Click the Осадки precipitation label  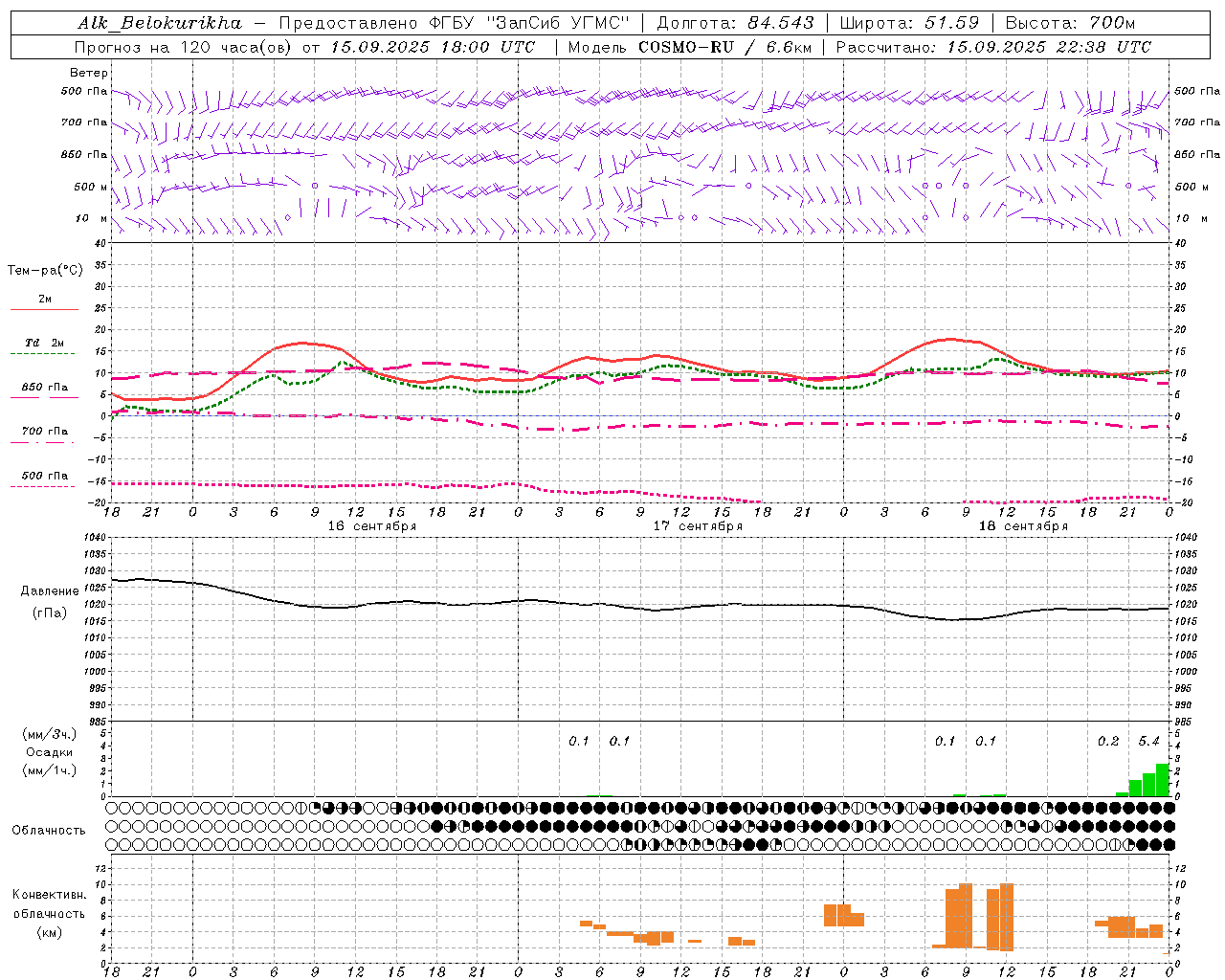point(49,752)
